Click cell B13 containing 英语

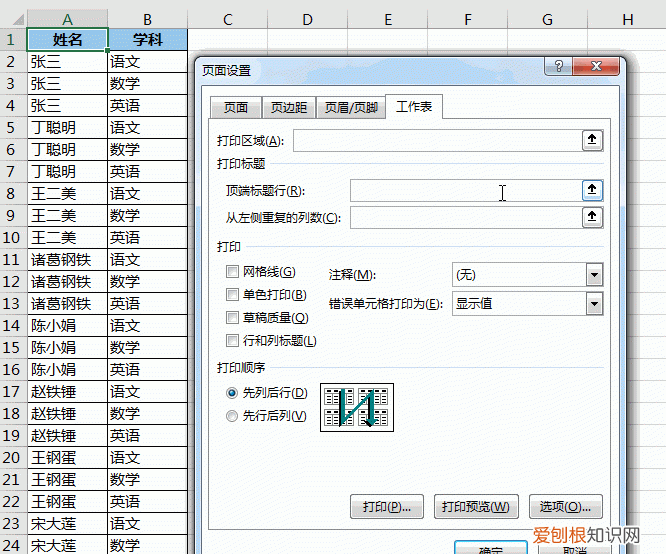coord(147,304)
